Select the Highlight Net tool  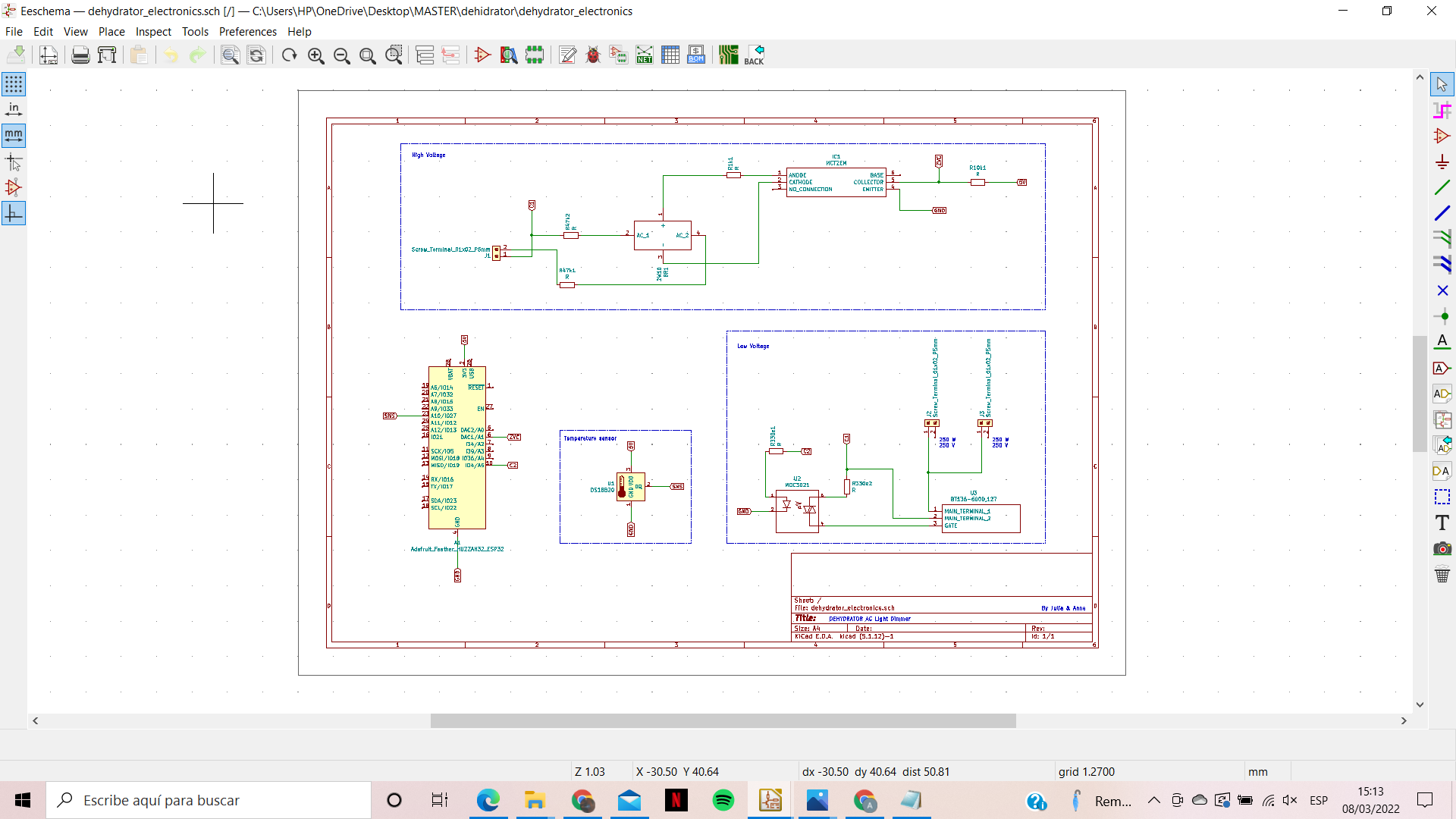1442,110
